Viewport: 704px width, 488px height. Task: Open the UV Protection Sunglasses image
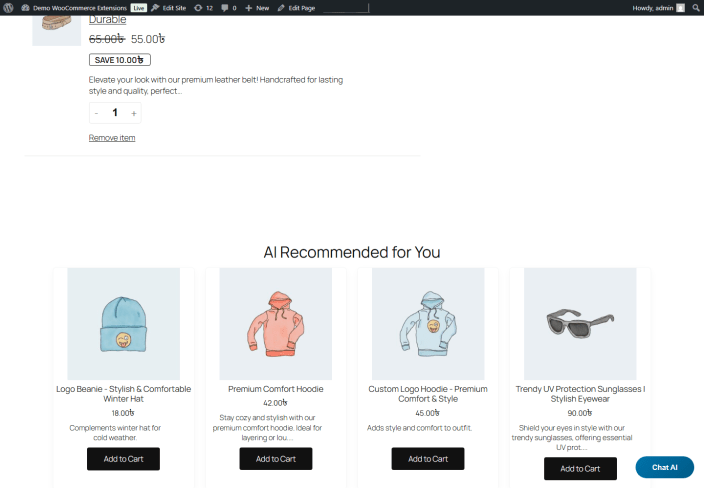point(580,324)
